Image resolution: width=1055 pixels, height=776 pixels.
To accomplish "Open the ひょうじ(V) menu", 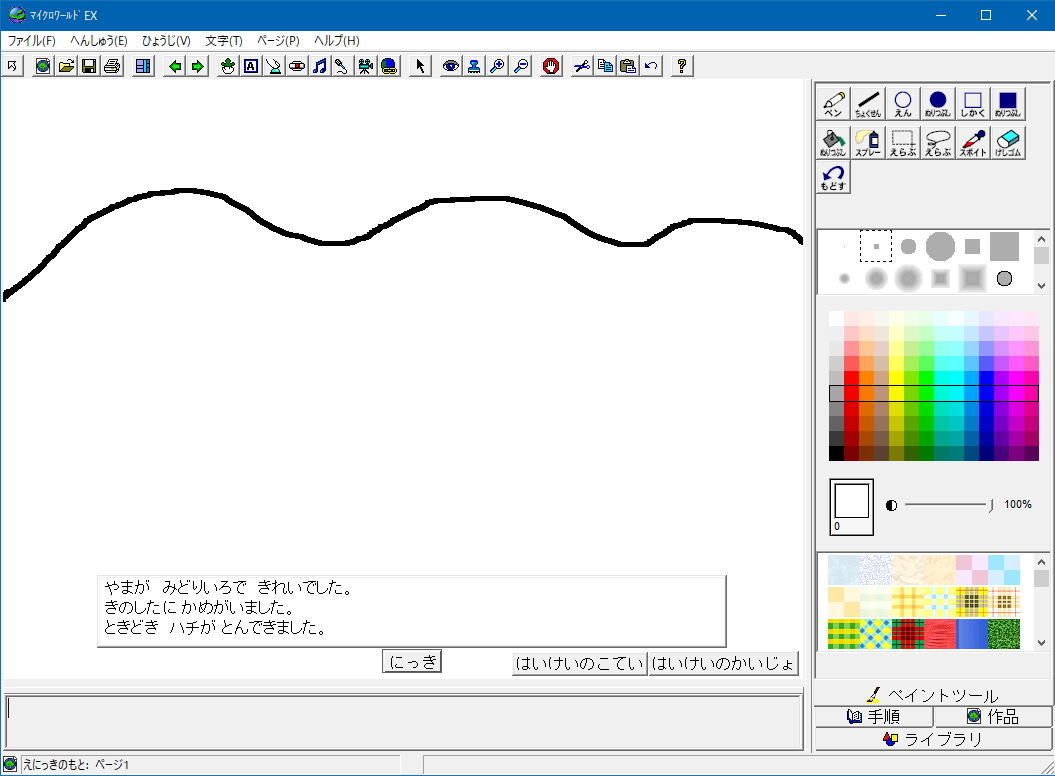I will tap(166, 41).
